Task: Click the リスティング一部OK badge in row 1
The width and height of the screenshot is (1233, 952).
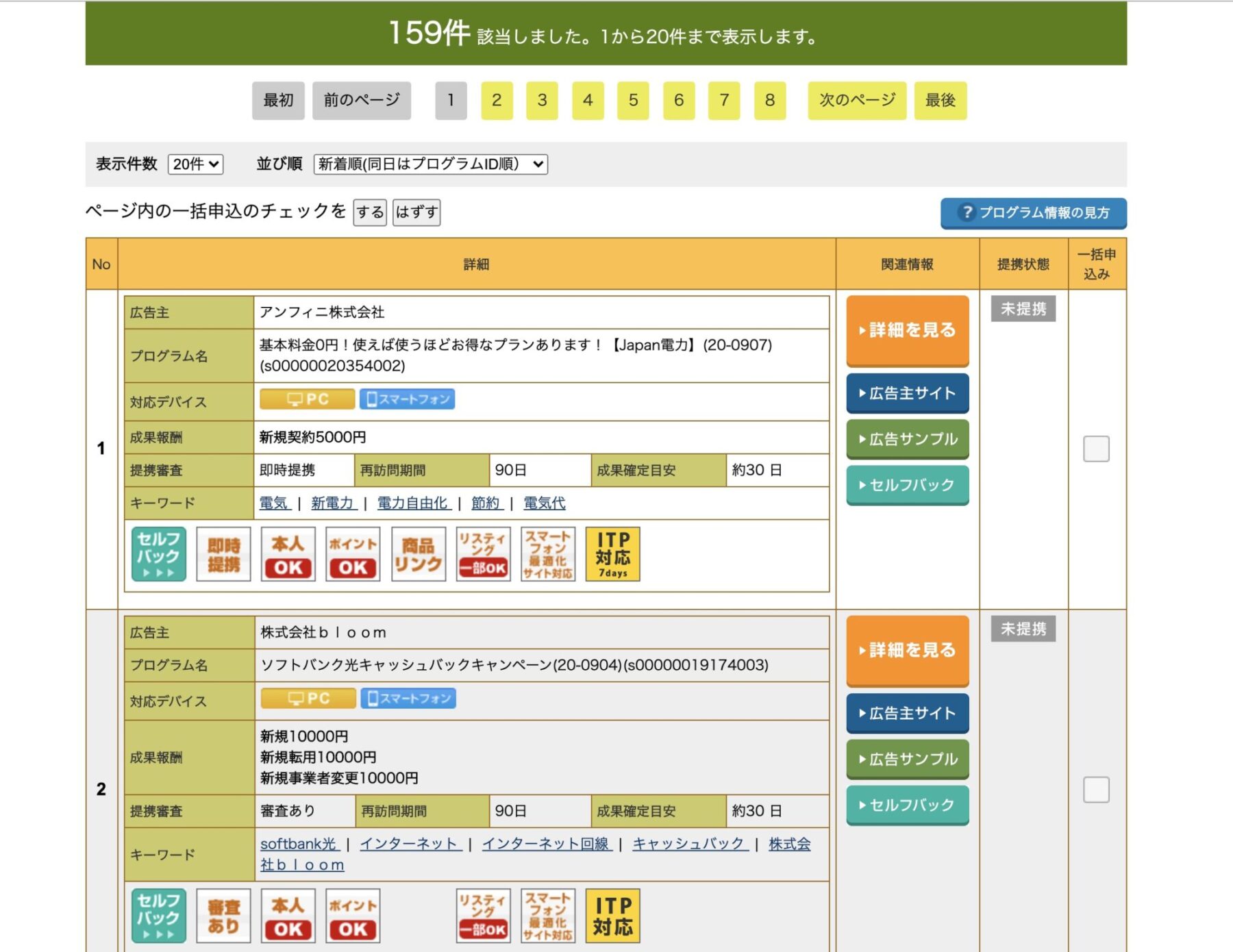Action: 483,554
